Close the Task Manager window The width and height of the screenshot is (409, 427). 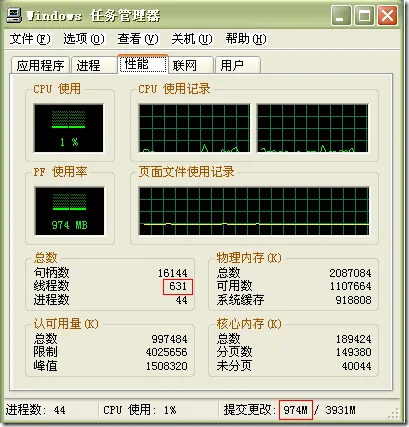[387, 16]
